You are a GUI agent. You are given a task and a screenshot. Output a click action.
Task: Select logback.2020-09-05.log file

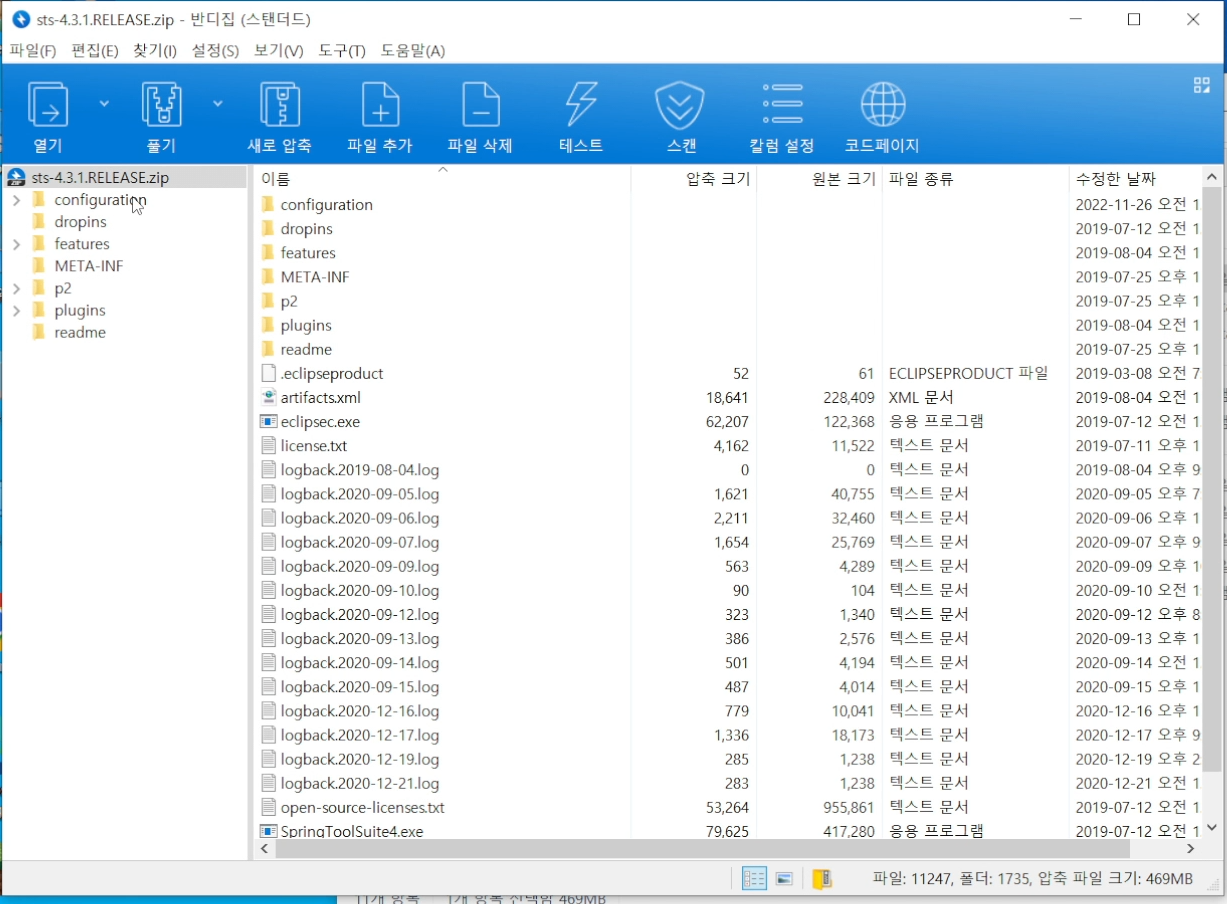360,494
